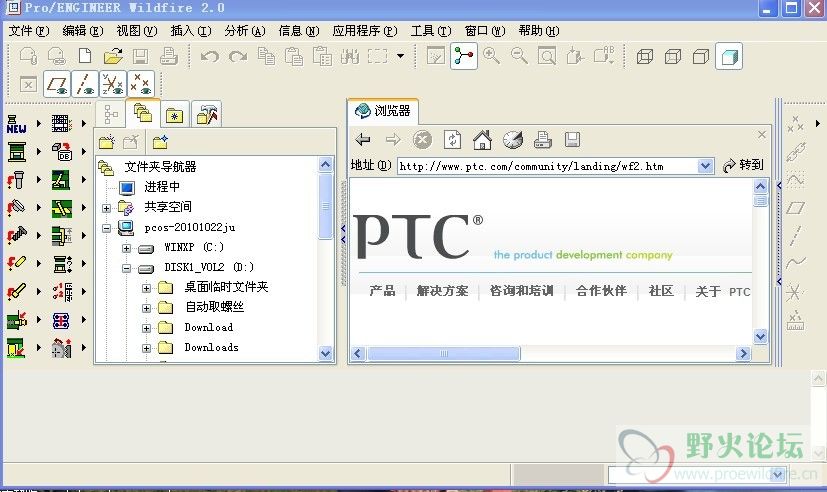
Task: Go to the browser home page
Action: click(x=482, y=140)
